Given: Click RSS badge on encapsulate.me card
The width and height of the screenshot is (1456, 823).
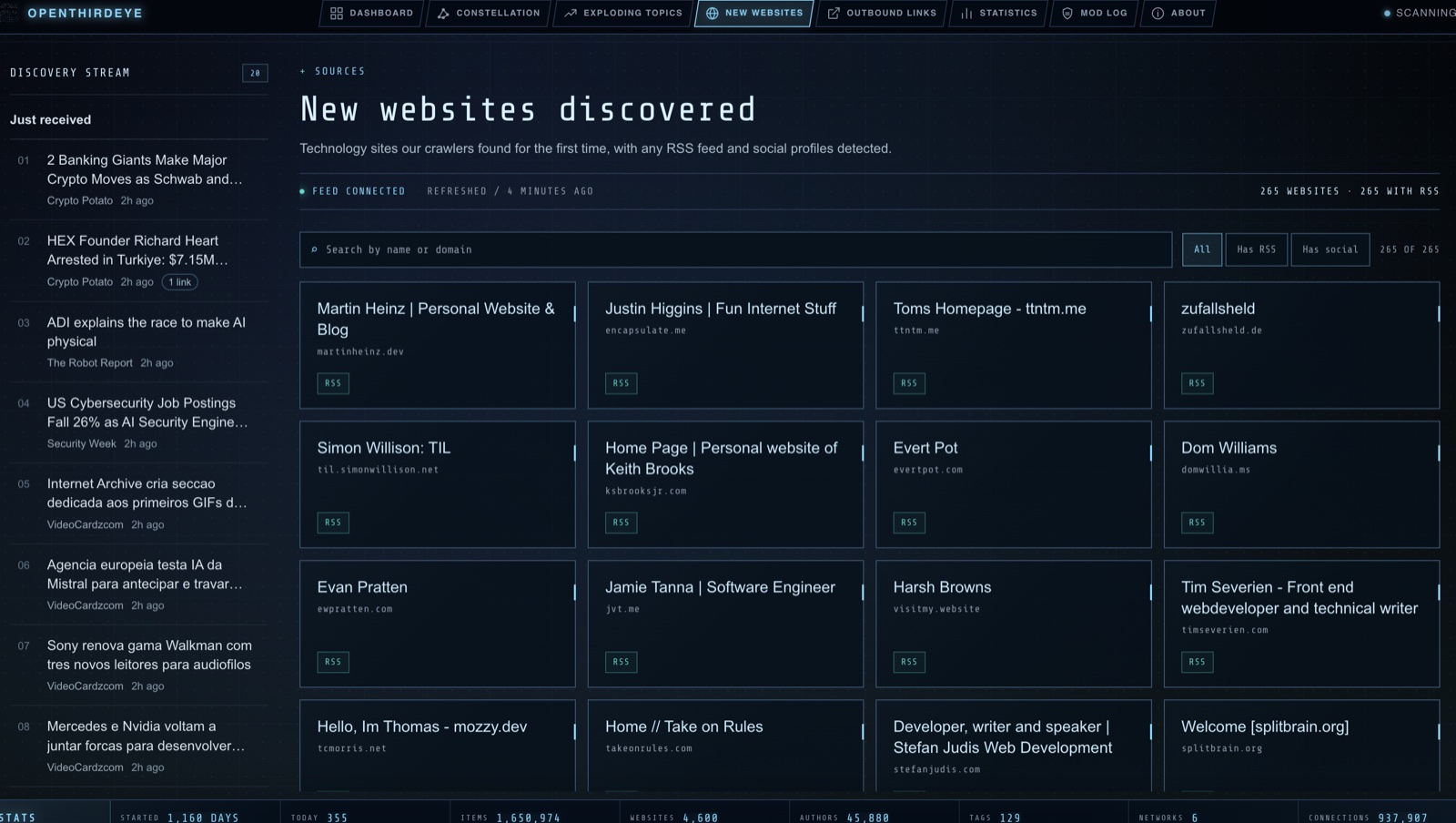Looking at the screenshot, I should point(622,383).
